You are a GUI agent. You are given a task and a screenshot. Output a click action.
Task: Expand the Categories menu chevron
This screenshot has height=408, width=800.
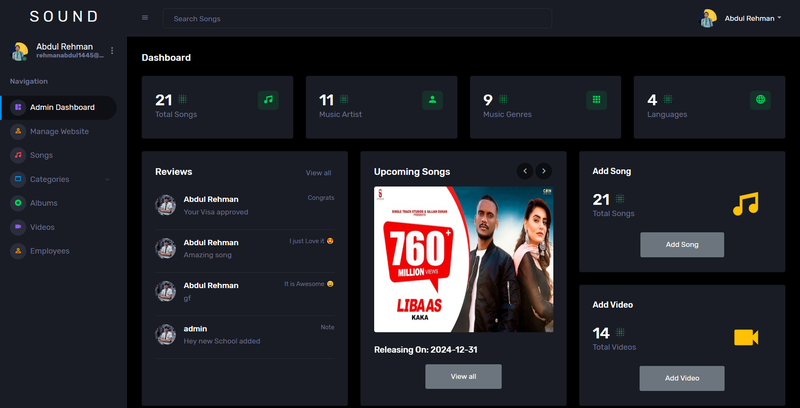pos(107,180)
